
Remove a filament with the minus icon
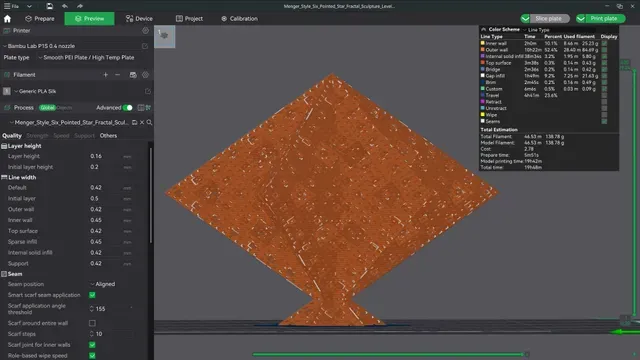pos(118,75)
